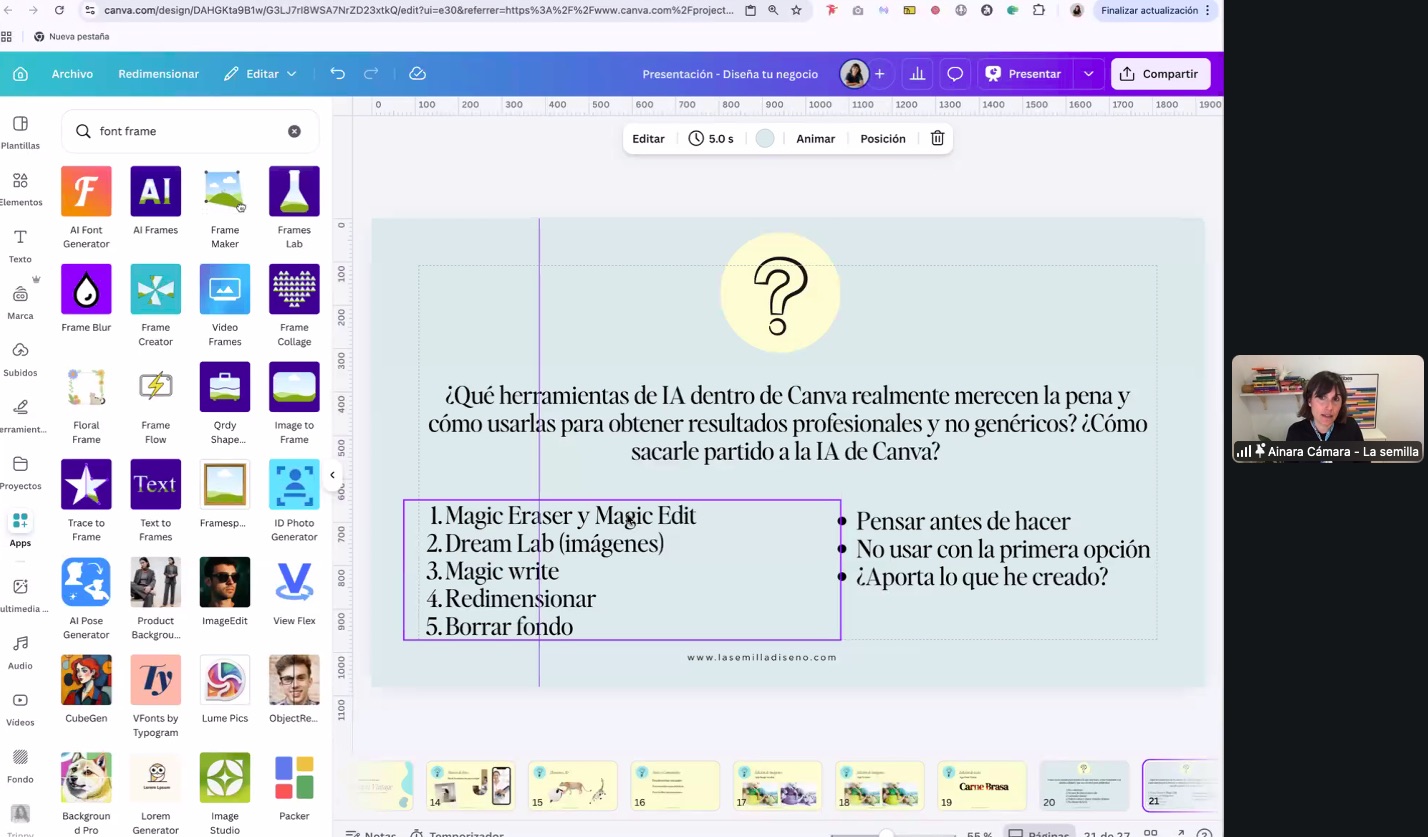
Task: Delete the page with trash icon
Action: click(x=937, y=139)
